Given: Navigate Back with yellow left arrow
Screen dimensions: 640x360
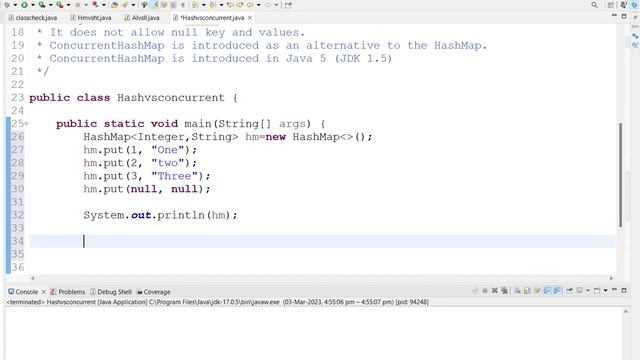Looking at the screenshot, I should click(x=250, y=5).
